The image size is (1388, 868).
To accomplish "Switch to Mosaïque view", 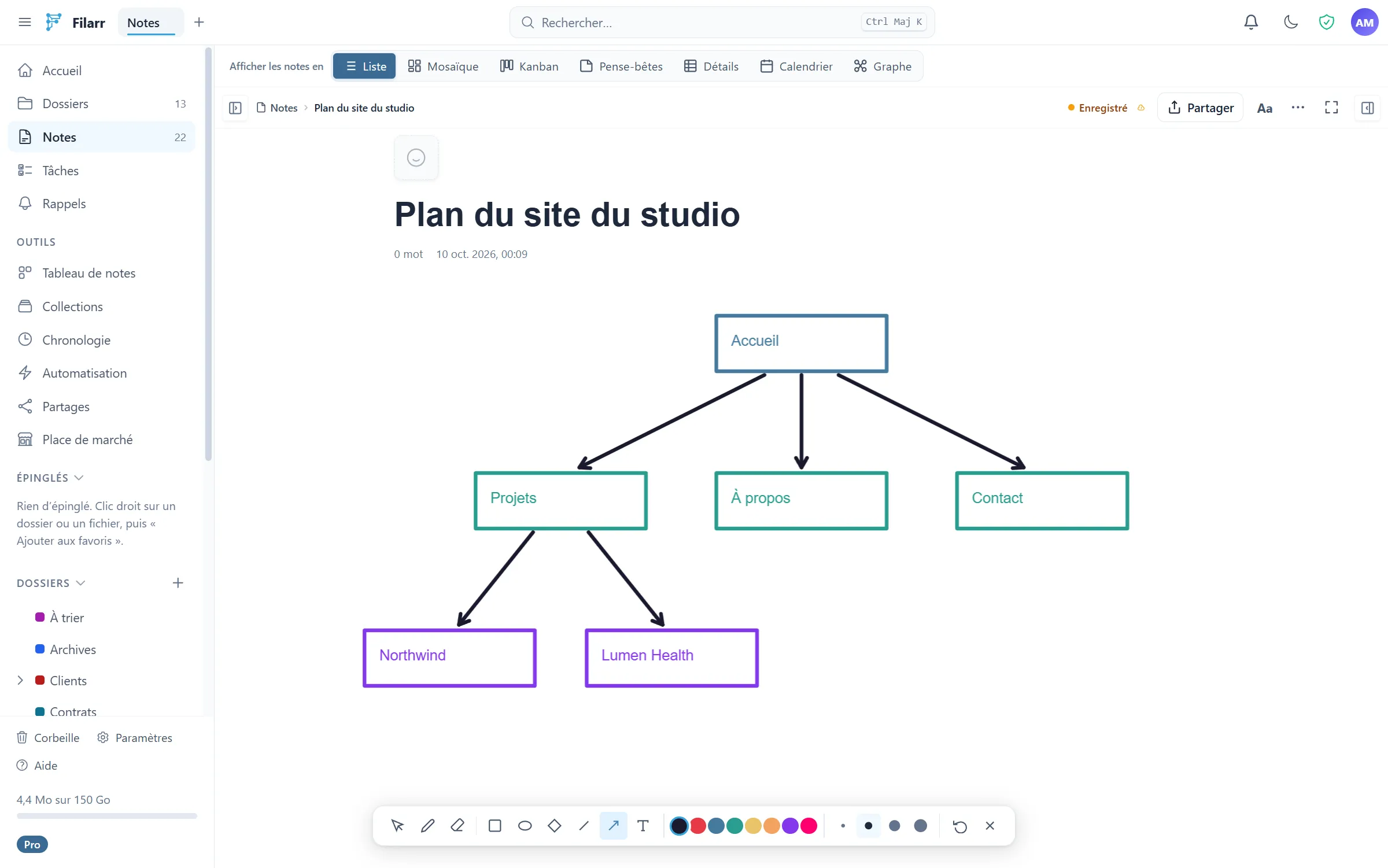I will (x=443, y=67).
